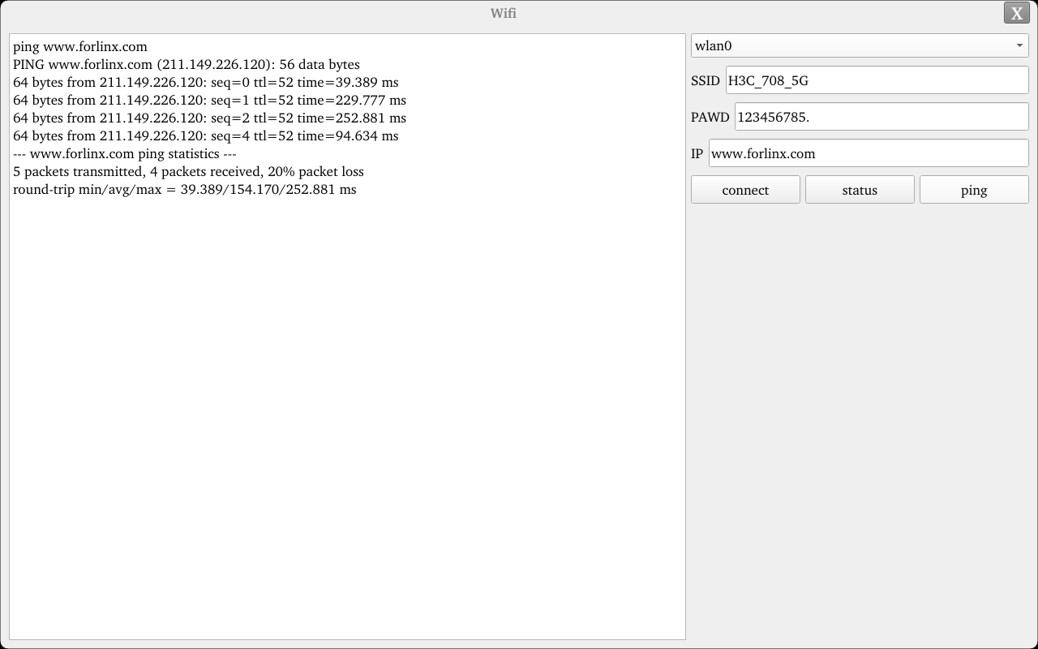Click the '56 data bytes' PING line
Image resolution: width=1038 pixels, height=649 pixels.
click(x=186, y=65)
